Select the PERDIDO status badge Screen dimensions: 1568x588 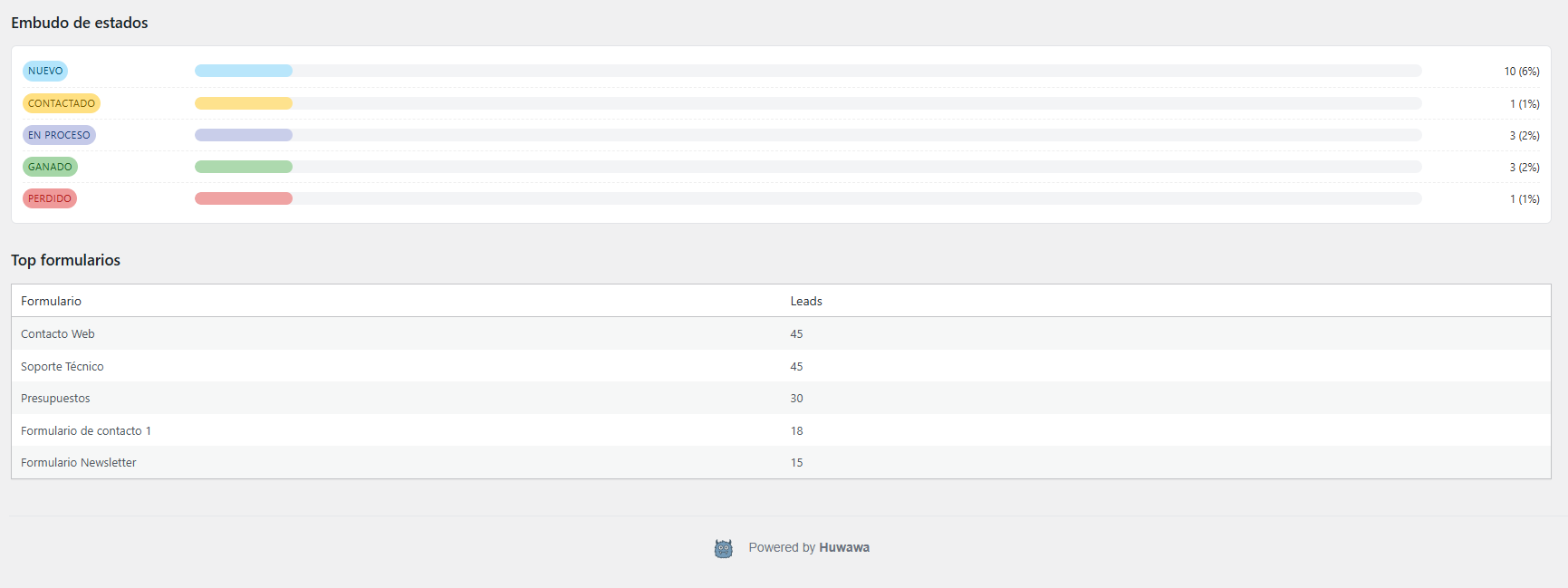(x=49, y=198)
